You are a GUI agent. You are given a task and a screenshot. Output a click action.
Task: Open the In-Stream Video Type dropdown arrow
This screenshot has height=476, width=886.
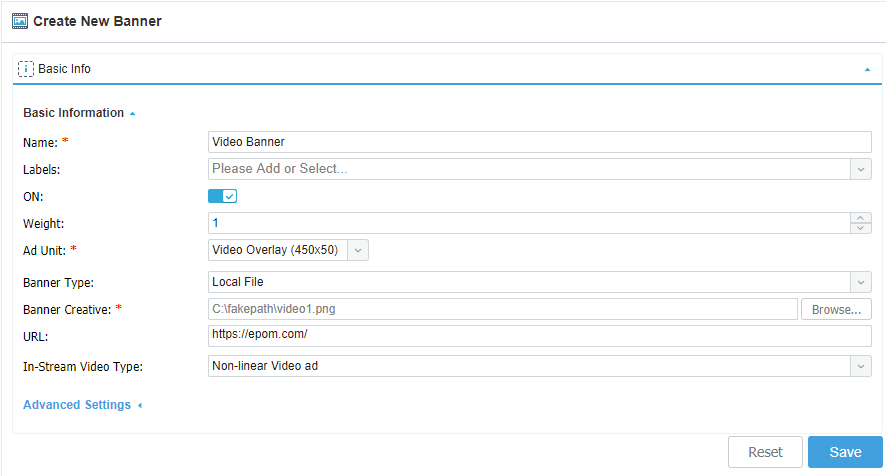861,366
